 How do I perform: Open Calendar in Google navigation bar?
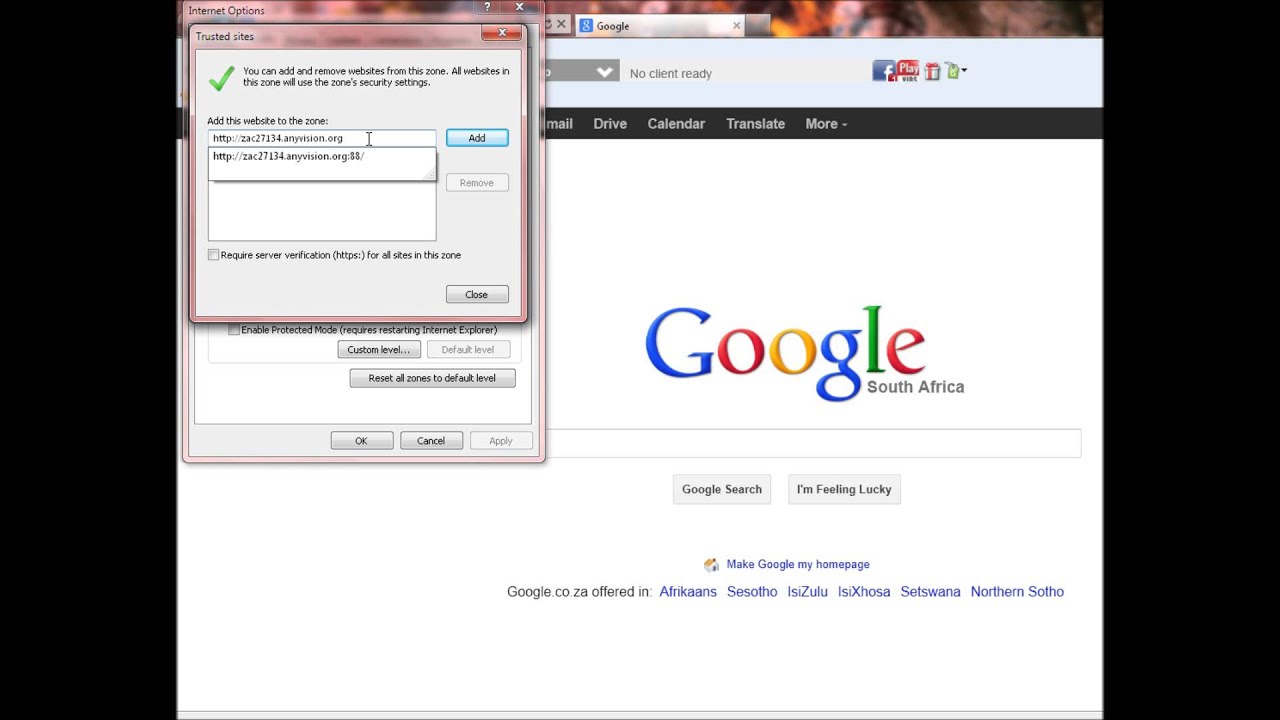pos(676,124)
